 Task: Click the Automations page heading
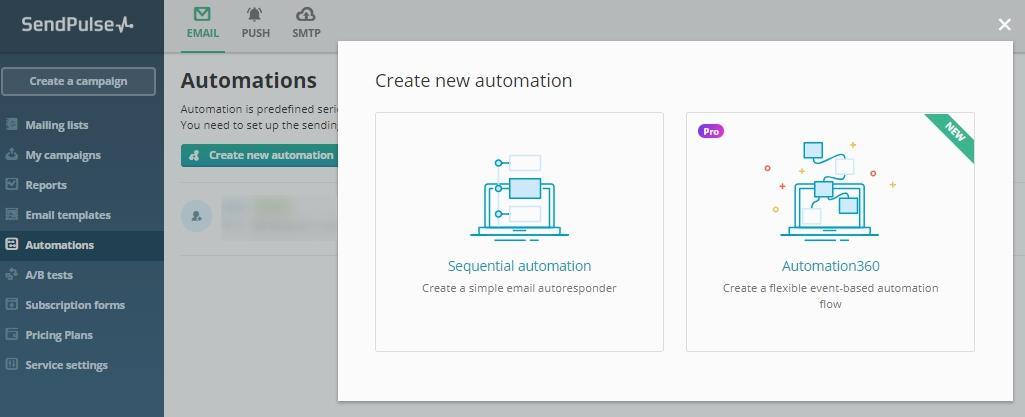pos(248,80)
